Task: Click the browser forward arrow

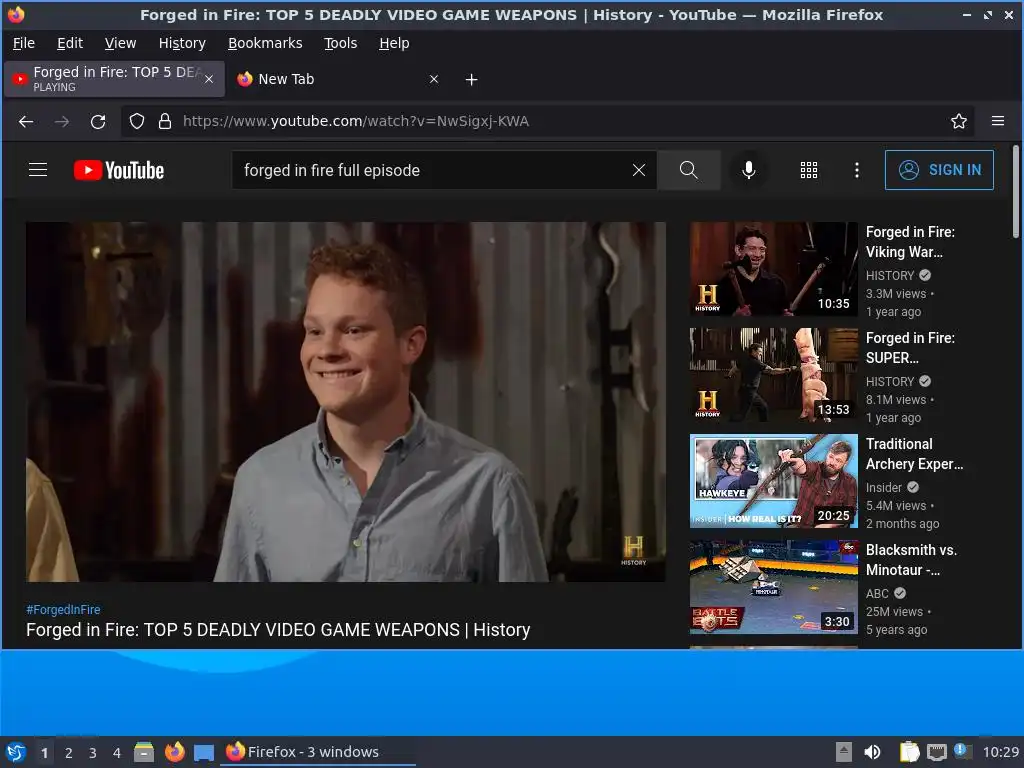Action: pyautogui.click(x=62, y=121)
